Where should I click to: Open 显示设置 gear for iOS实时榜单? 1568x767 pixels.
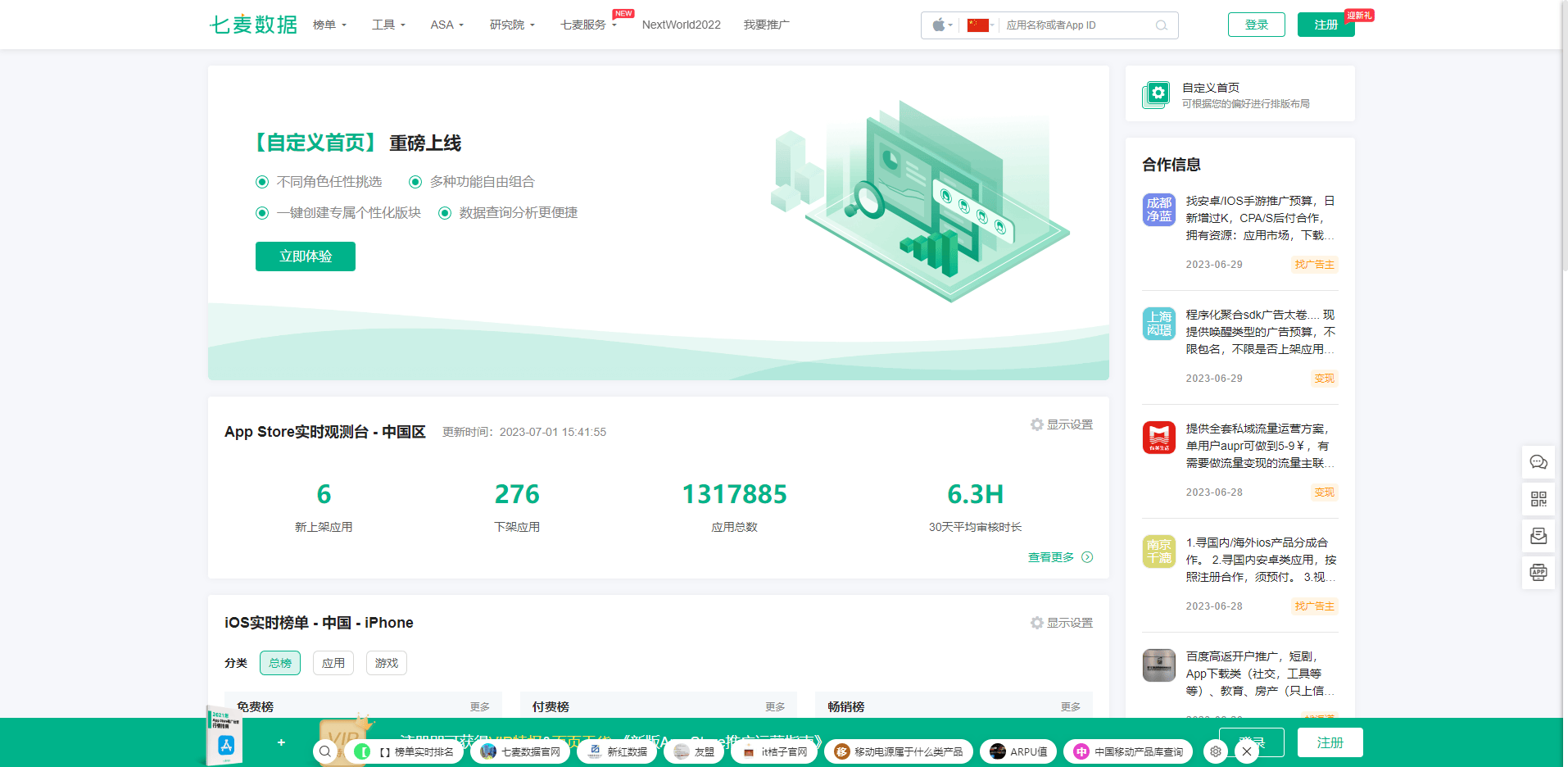[1036, 623]
